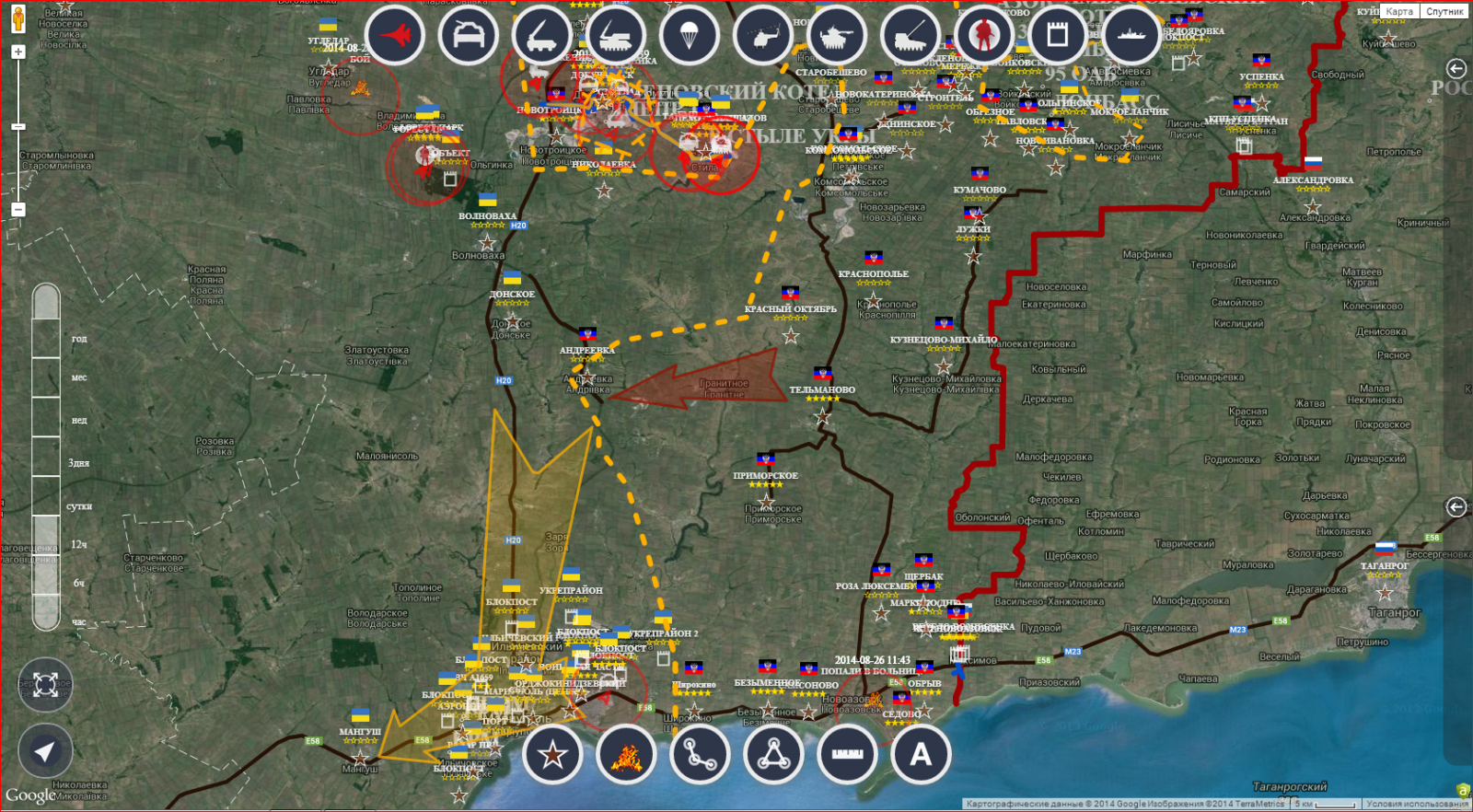Image resolution: width=1473 pixels, height=812 pixels.
Task: Click the fire combat tool button
Action: pyautogui.click(x=626, y=755)
